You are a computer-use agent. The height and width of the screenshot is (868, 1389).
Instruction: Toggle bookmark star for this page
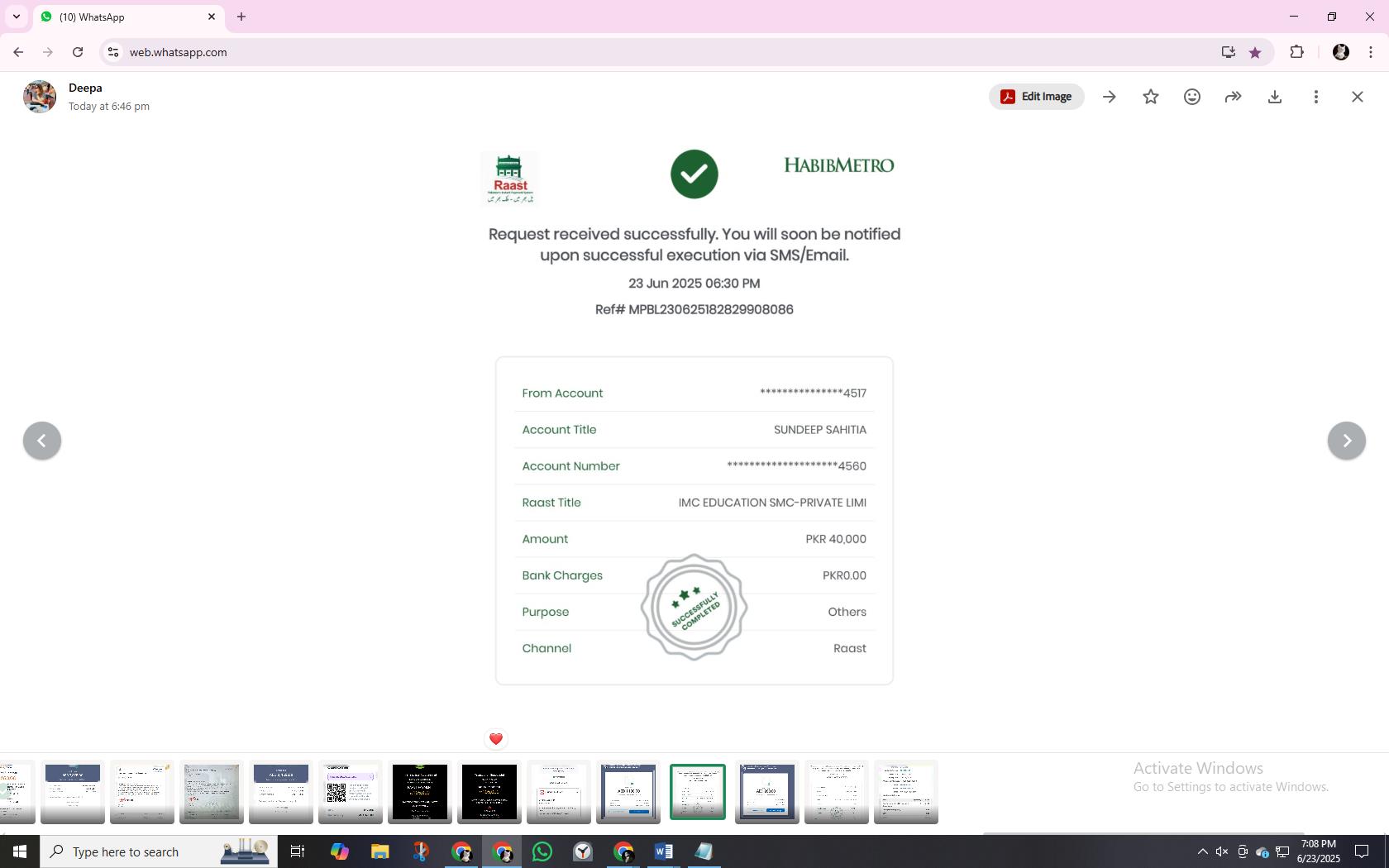[1255, 52]
